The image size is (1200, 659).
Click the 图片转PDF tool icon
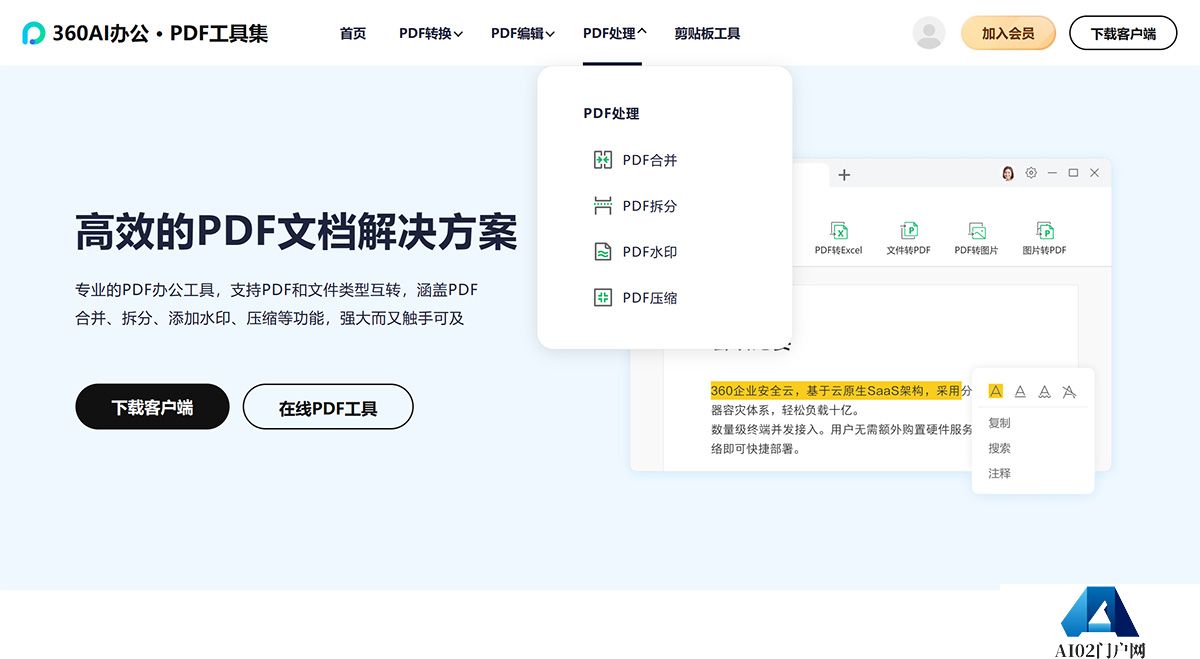click(1045, 231)
